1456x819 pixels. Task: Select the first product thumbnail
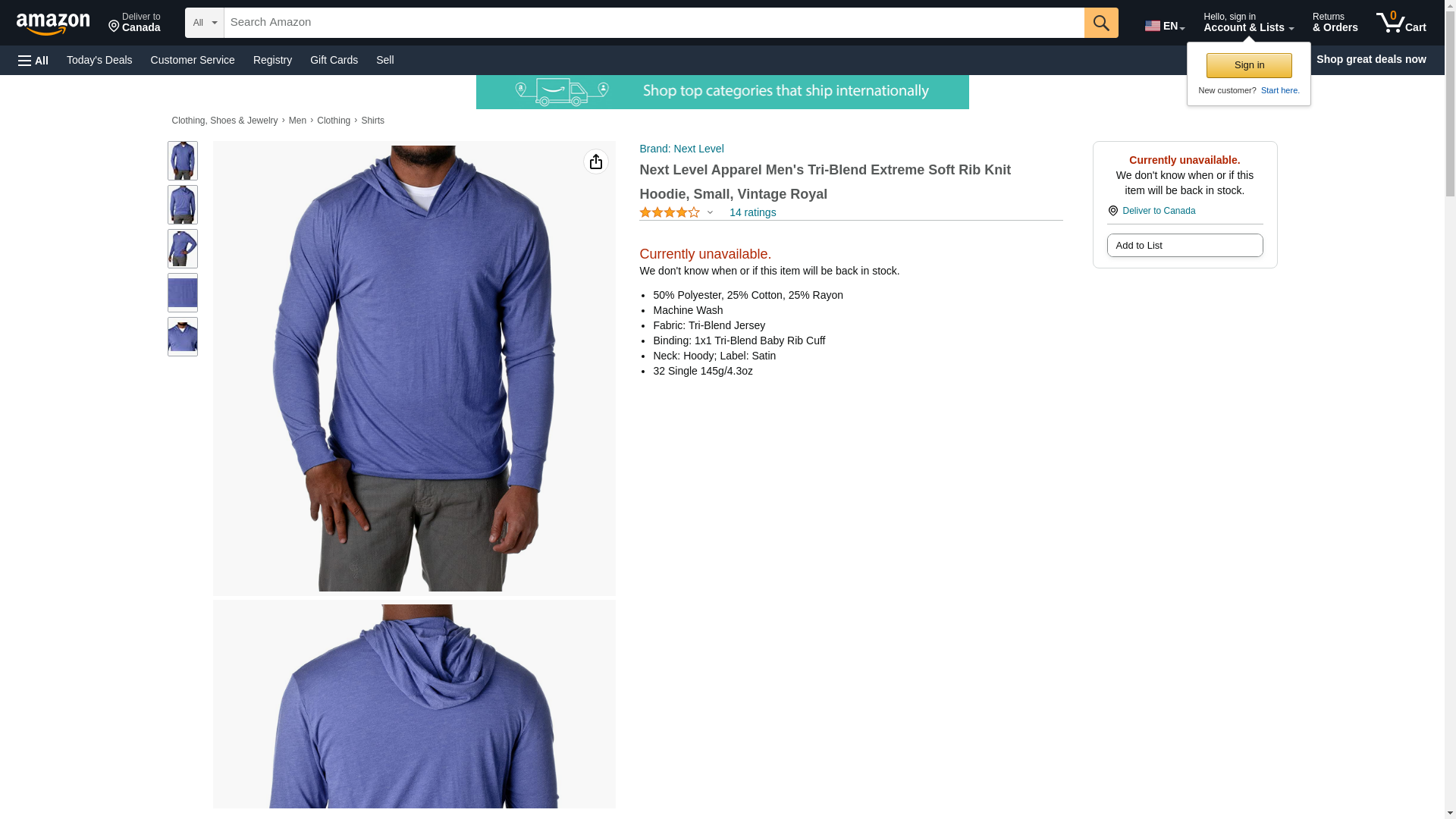(183, 161)
